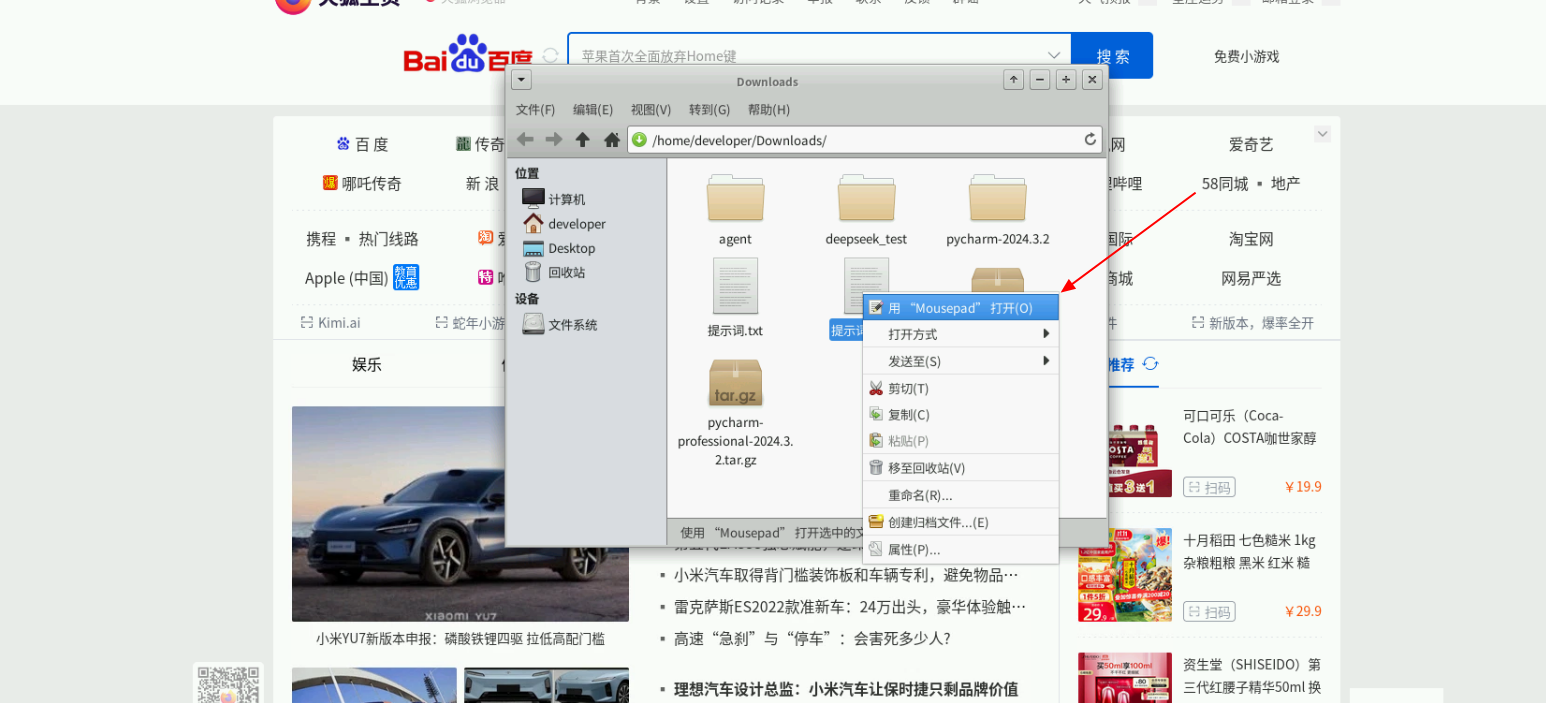Select 重命名(R)... menu entry
Screen dimensions: 1546x703
(960, 495)
